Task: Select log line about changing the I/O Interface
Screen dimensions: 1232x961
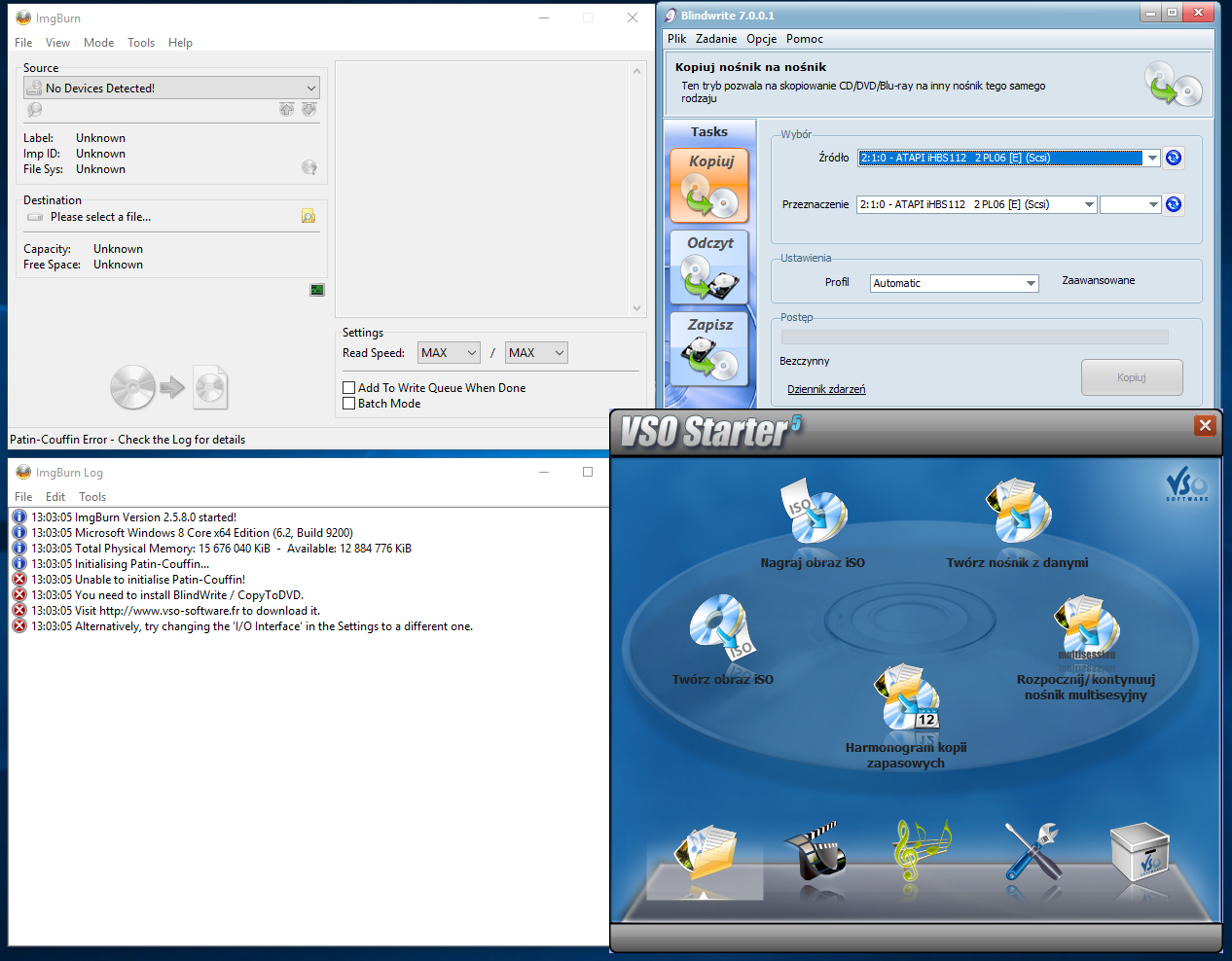Action: (252, 626)
